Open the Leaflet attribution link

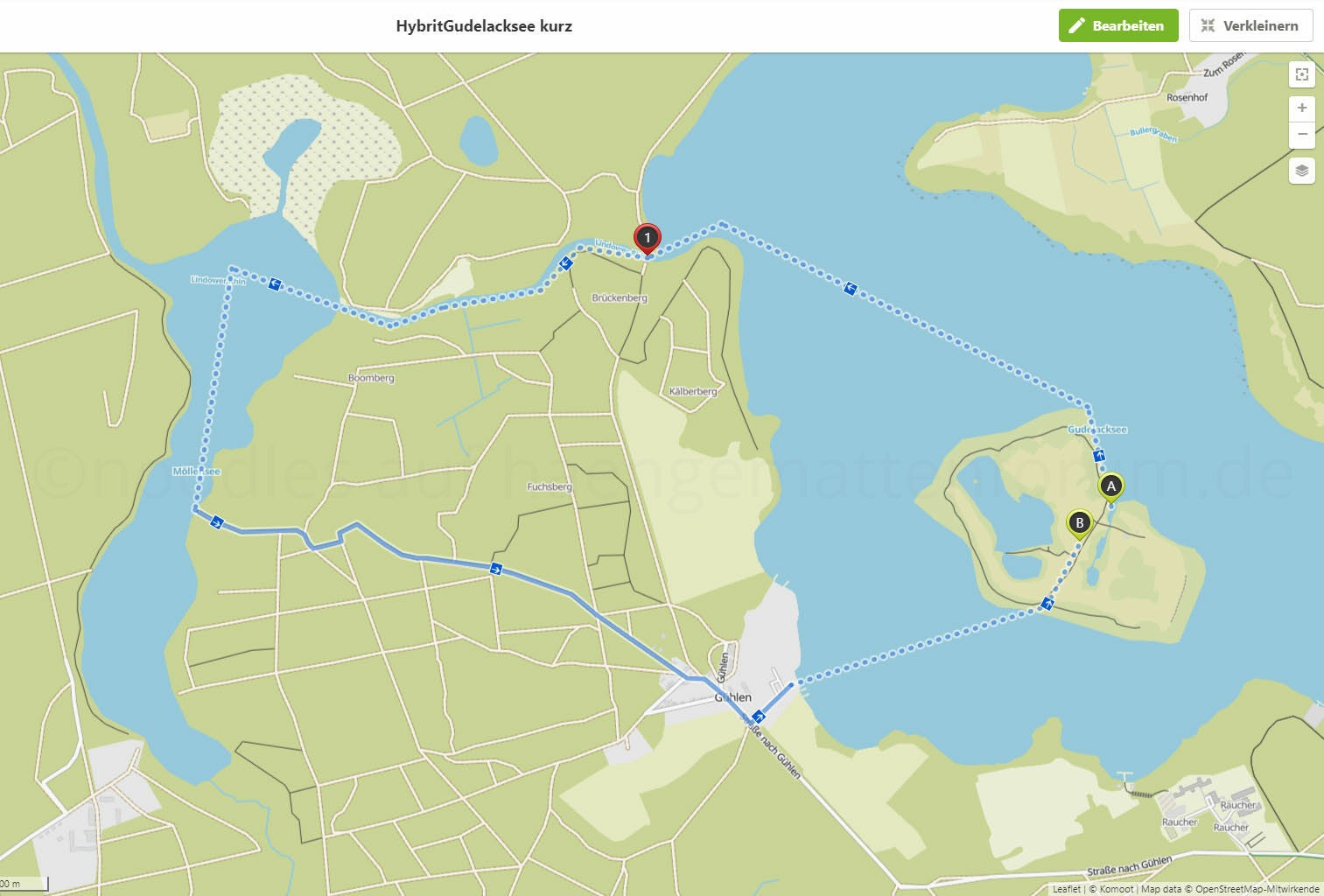click(1066, 889)
